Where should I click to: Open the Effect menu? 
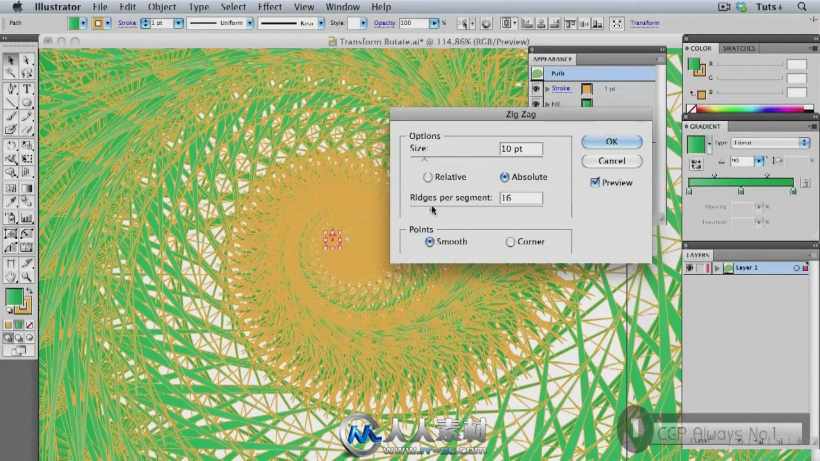[269, 7]
